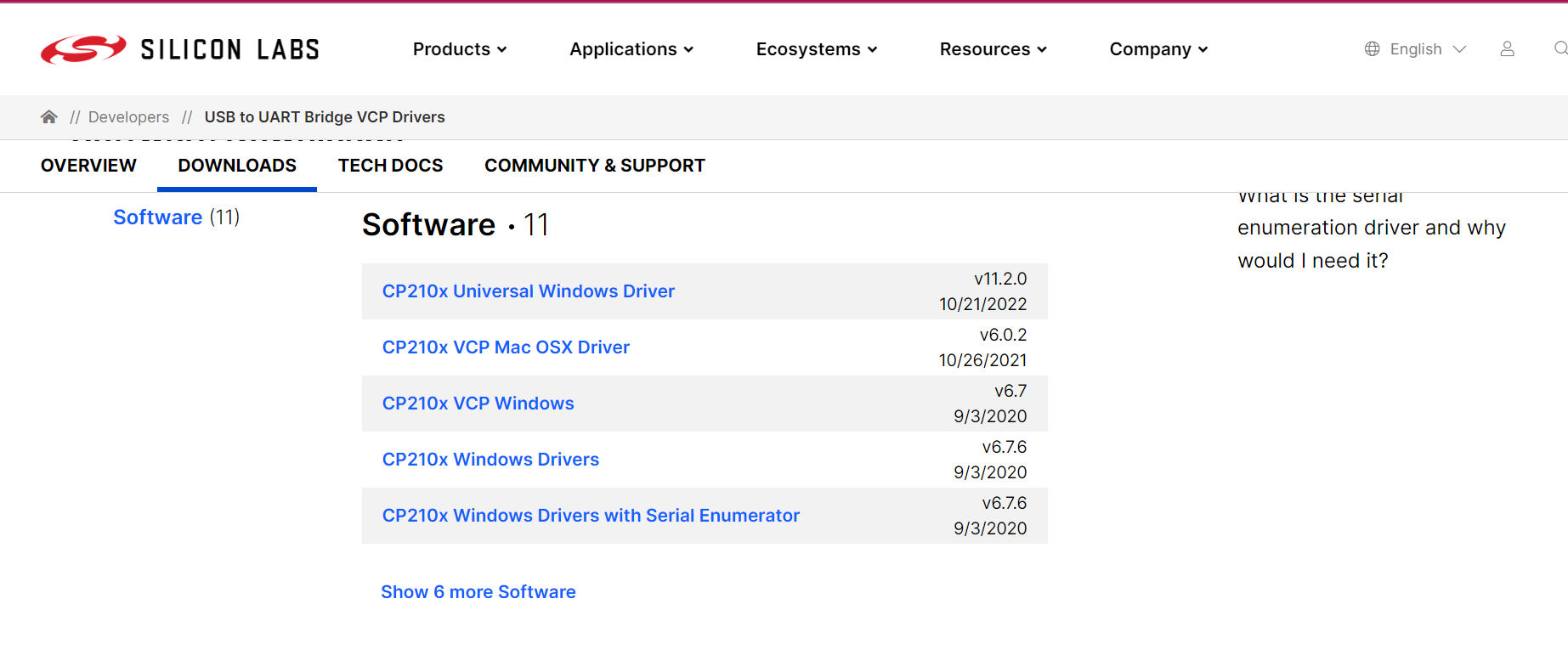Show 6 more Software items
The width and height of the screenshot is (1568, 672).
coord(478,592)
